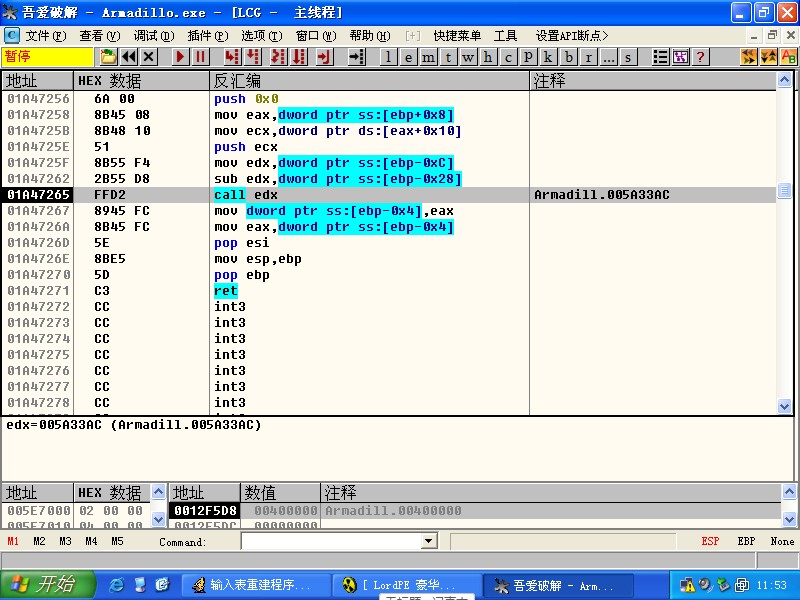Click the Trace Into toolbar icon
Screen dimensions: 800x600
pyautogui.click(x=278, y=57)
